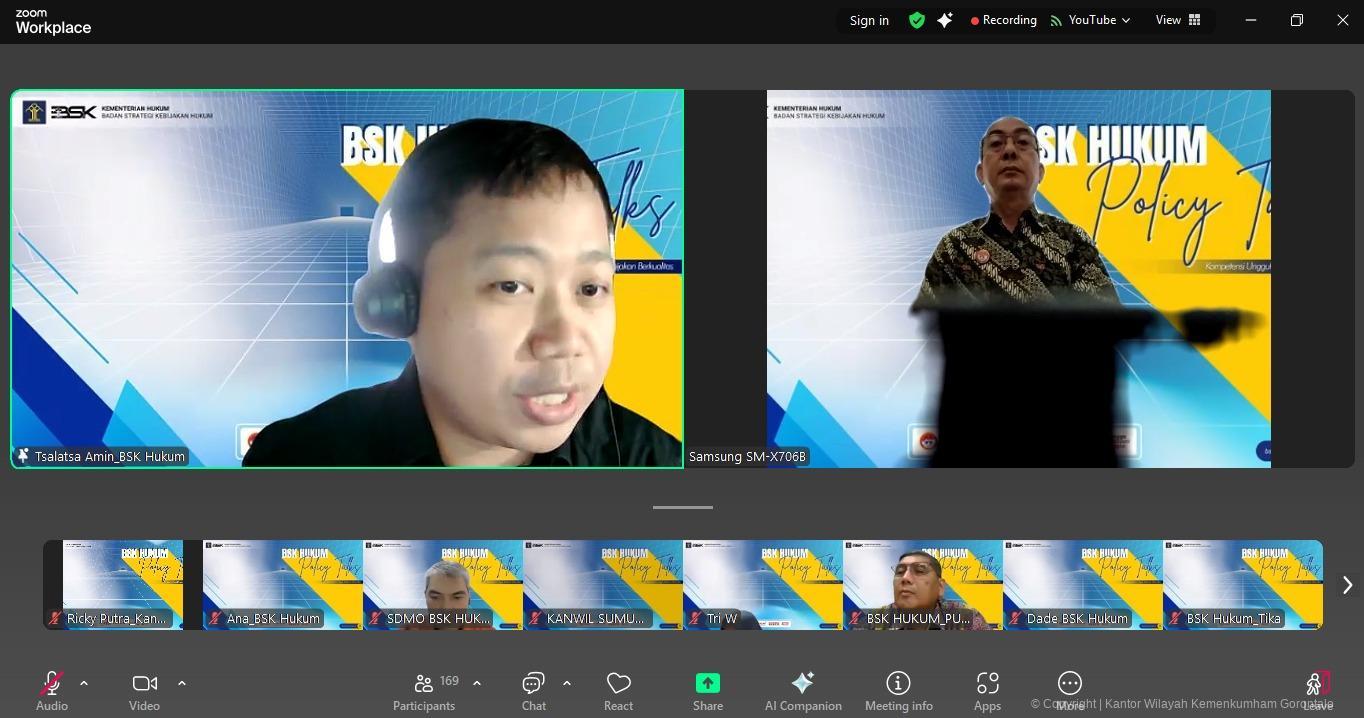
Task: Open the View layout menu
Action: click(1178, 20)
